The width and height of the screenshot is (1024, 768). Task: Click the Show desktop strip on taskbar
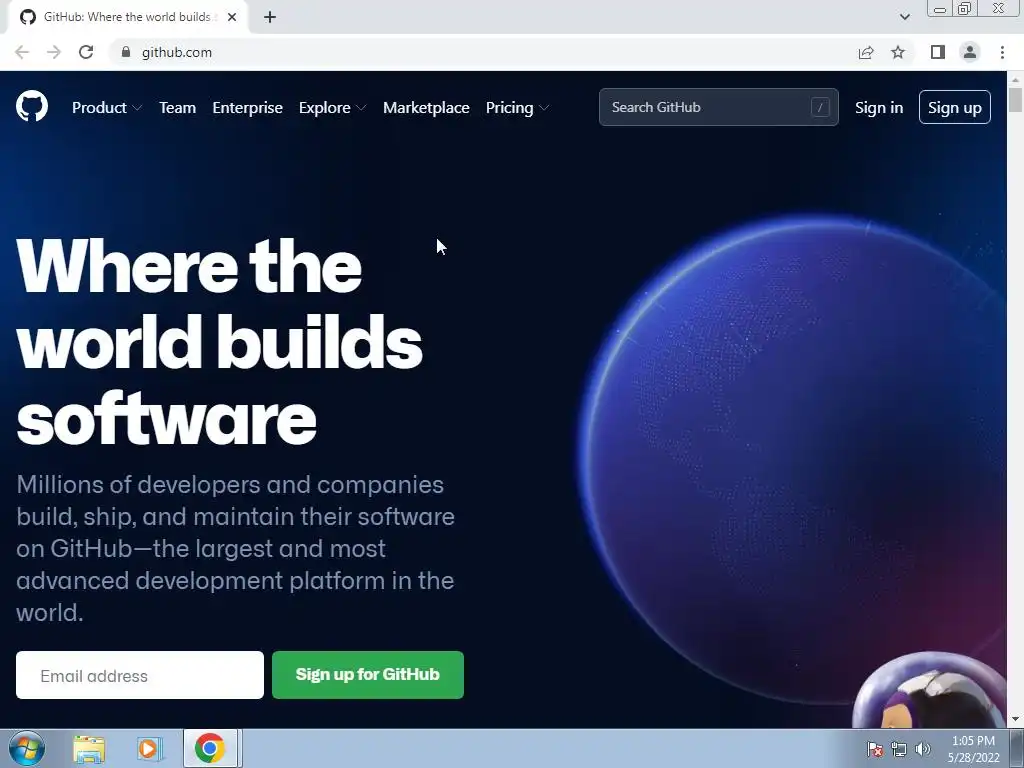coord(1017,748)
